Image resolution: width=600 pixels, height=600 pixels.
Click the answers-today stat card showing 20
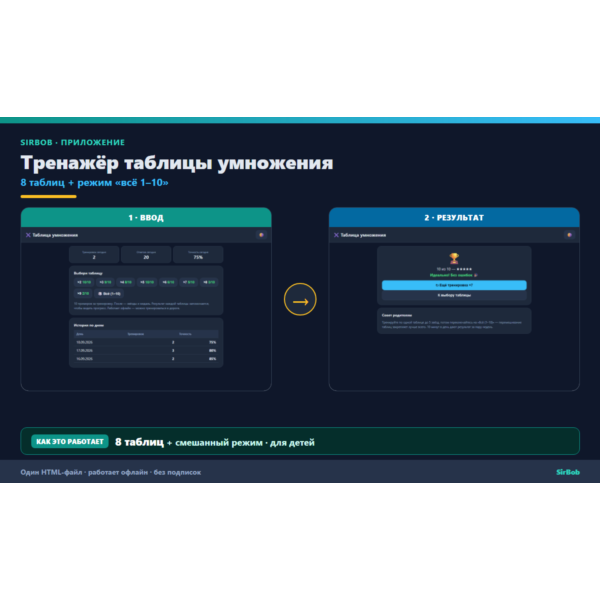pos(146,255)
